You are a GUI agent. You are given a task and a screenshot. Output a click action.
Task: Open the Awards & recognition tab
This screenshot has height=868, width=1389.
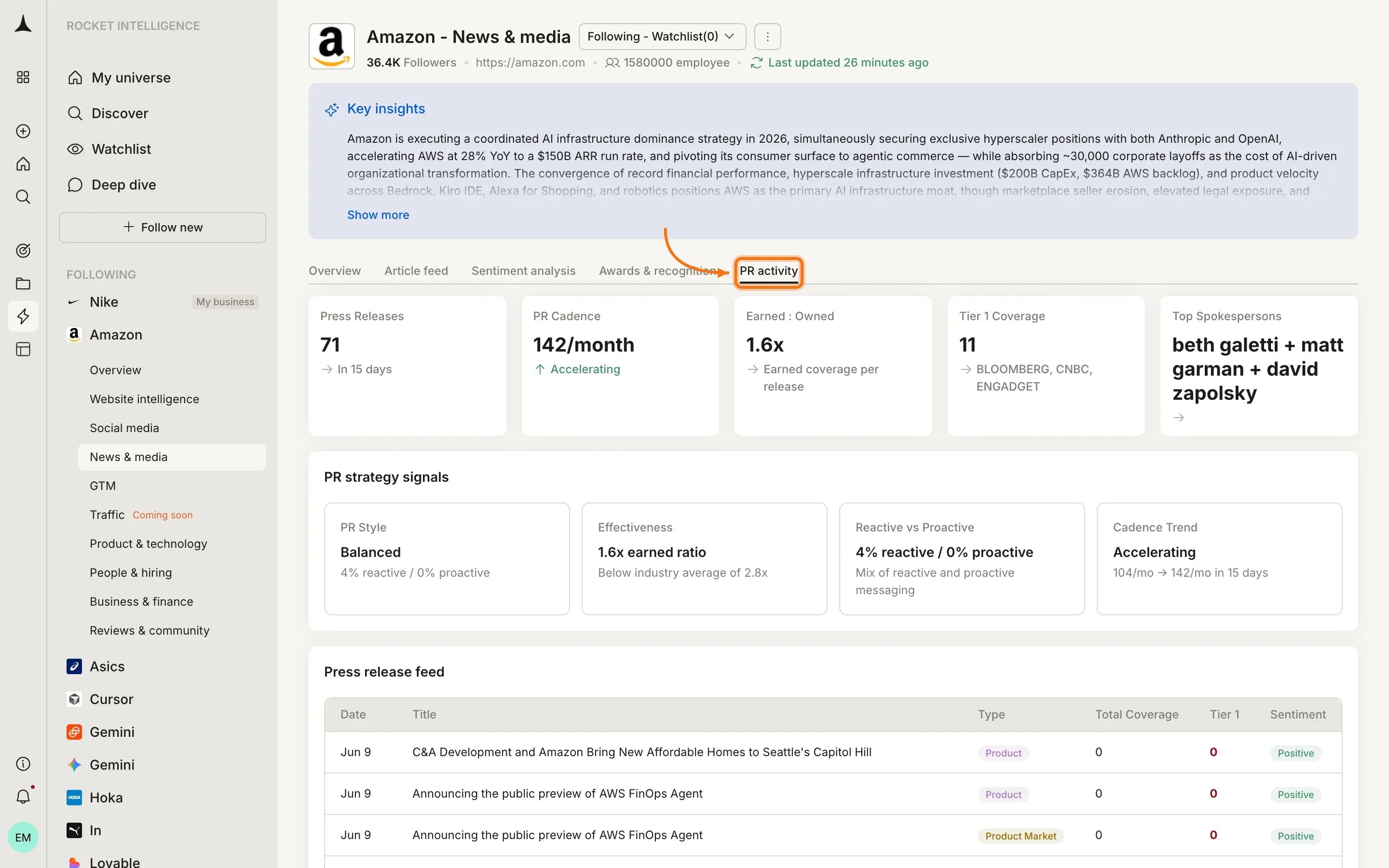coord(657,271)
